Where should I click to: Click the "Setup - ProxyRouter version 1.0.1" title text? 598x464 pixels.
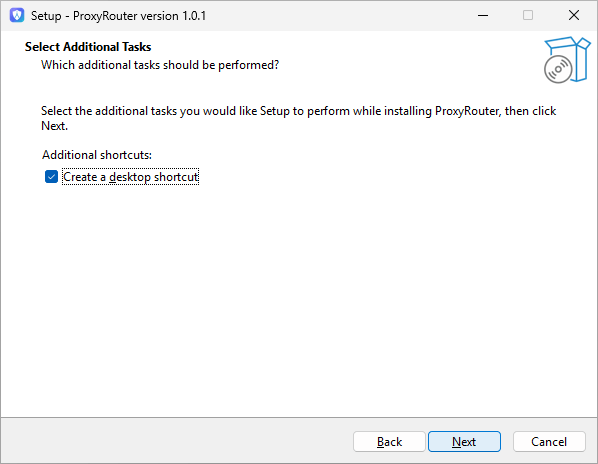pyautogui.click(x=118, y=16)
